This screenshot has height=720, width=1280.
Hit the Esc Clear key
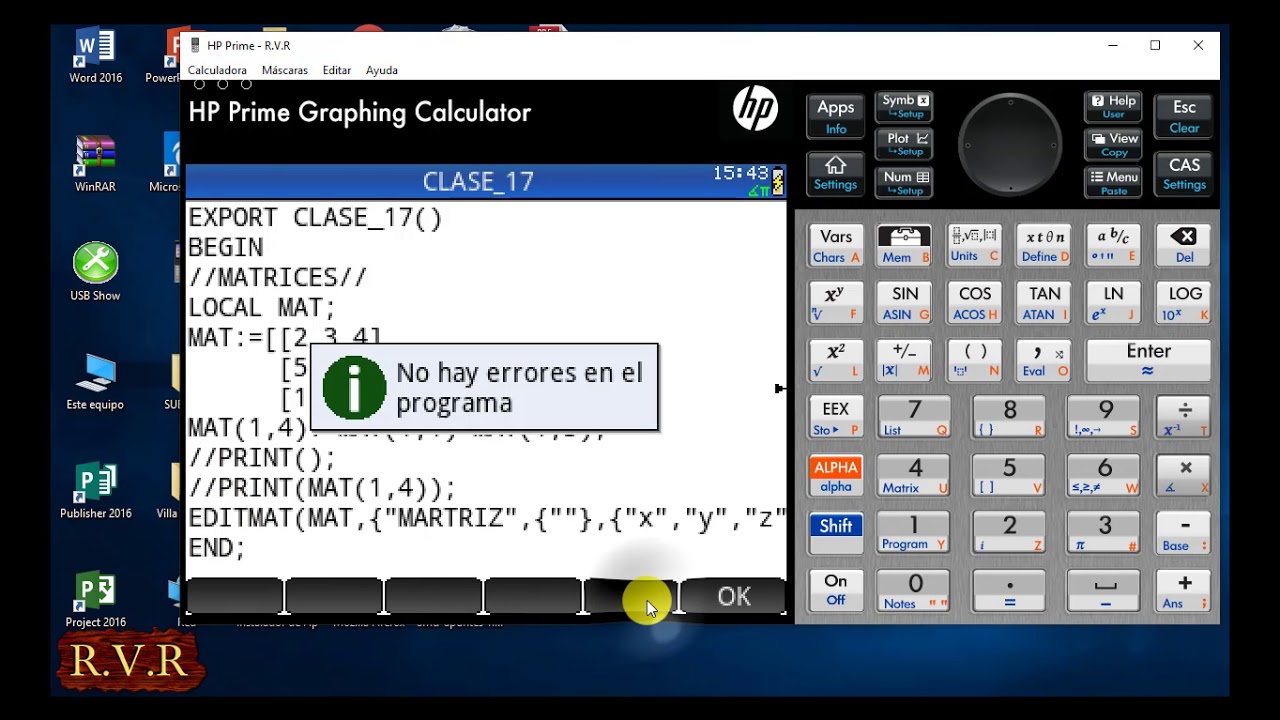1184,116
